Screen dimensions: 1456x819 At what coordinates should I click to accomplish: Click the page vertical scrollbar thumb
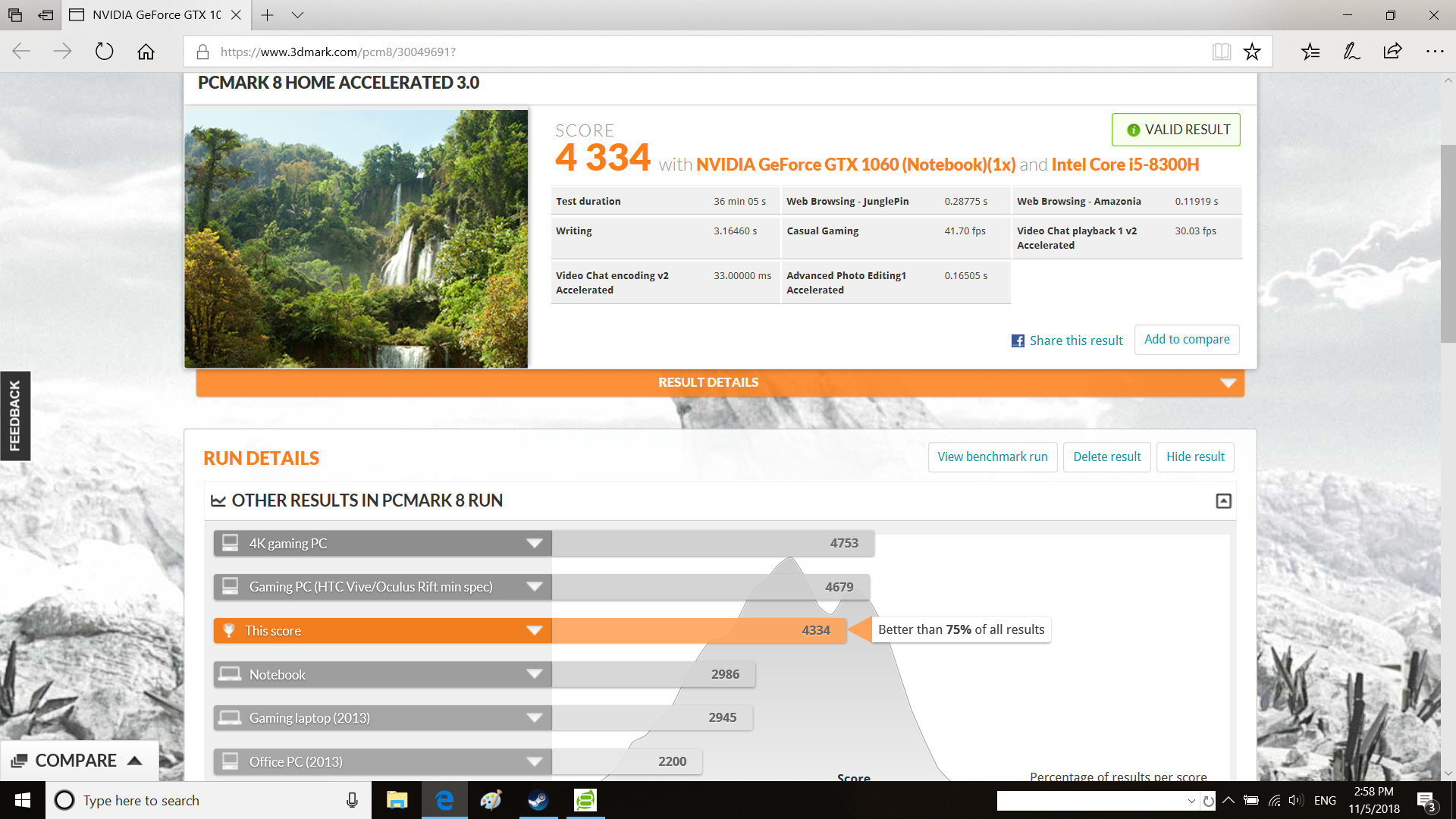(1448, 243)
